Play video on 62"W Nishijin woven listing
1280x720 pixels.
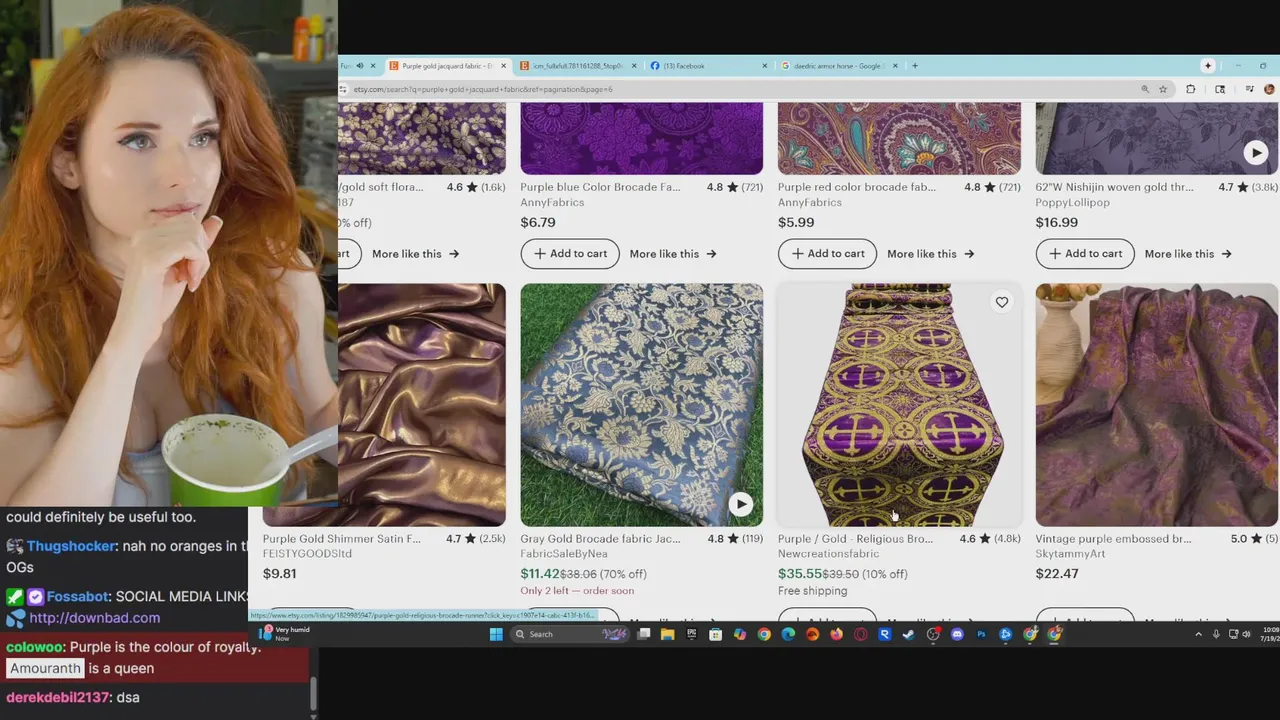coord(1255,153)
